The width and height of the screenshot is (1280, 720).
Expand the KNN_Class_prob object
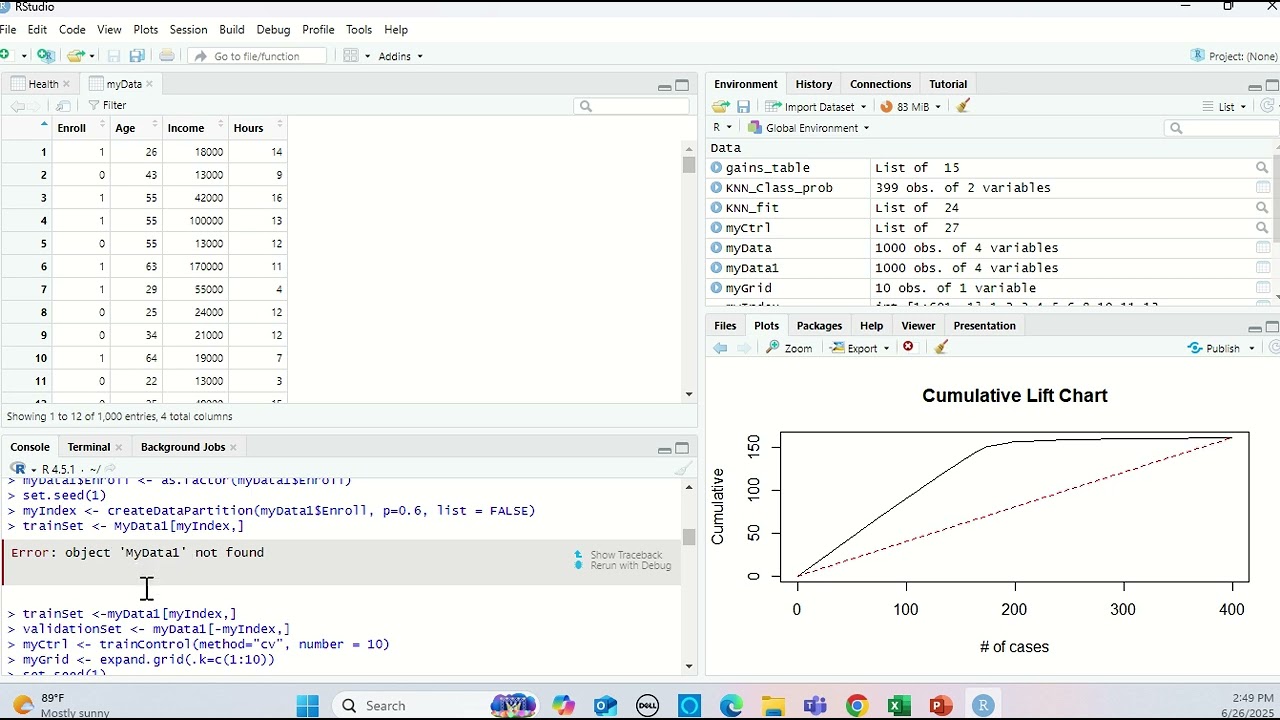[x=716, y=188]
